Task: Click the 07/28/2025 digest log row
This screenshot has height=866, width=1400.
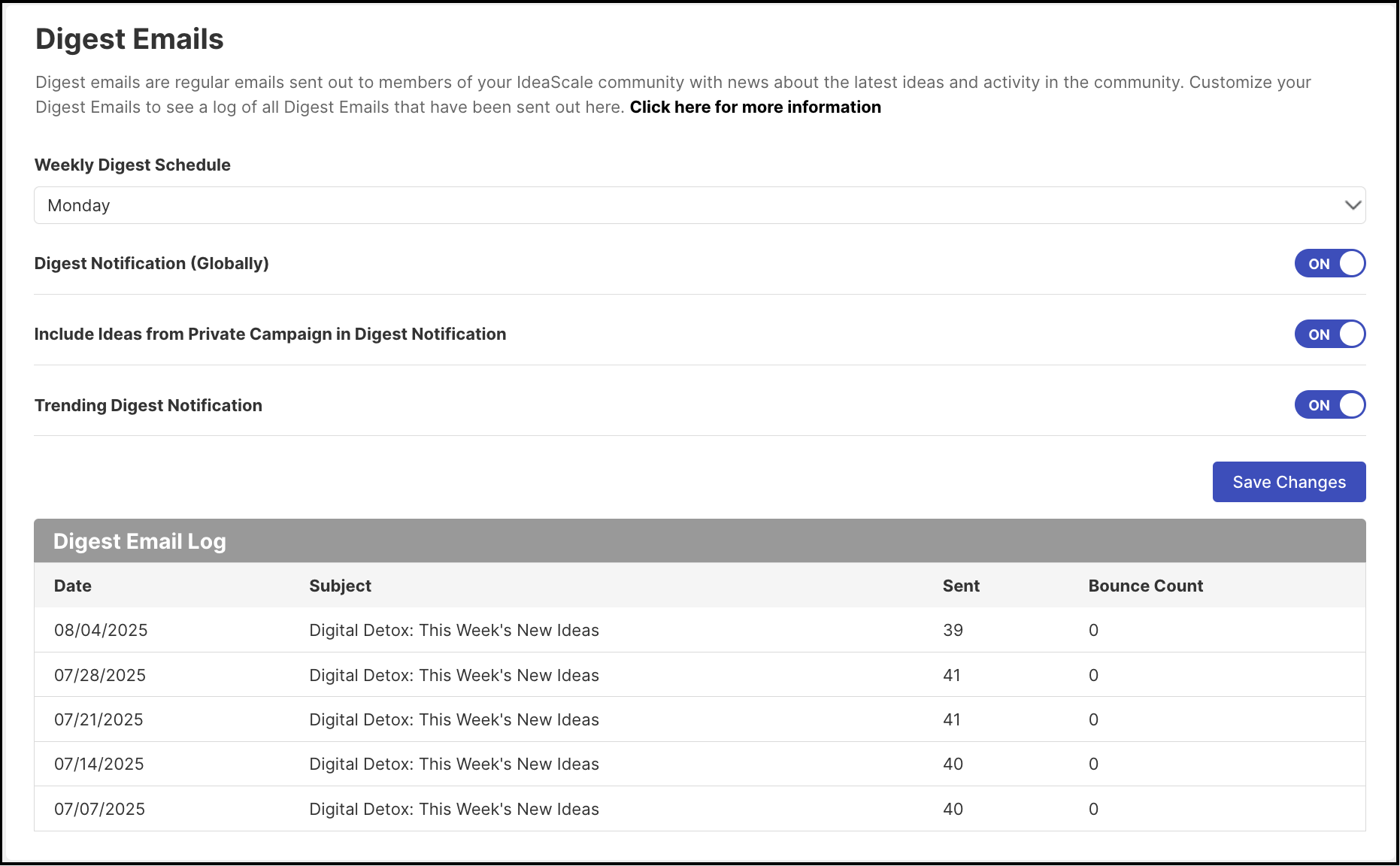Action: tap(699, 675)
